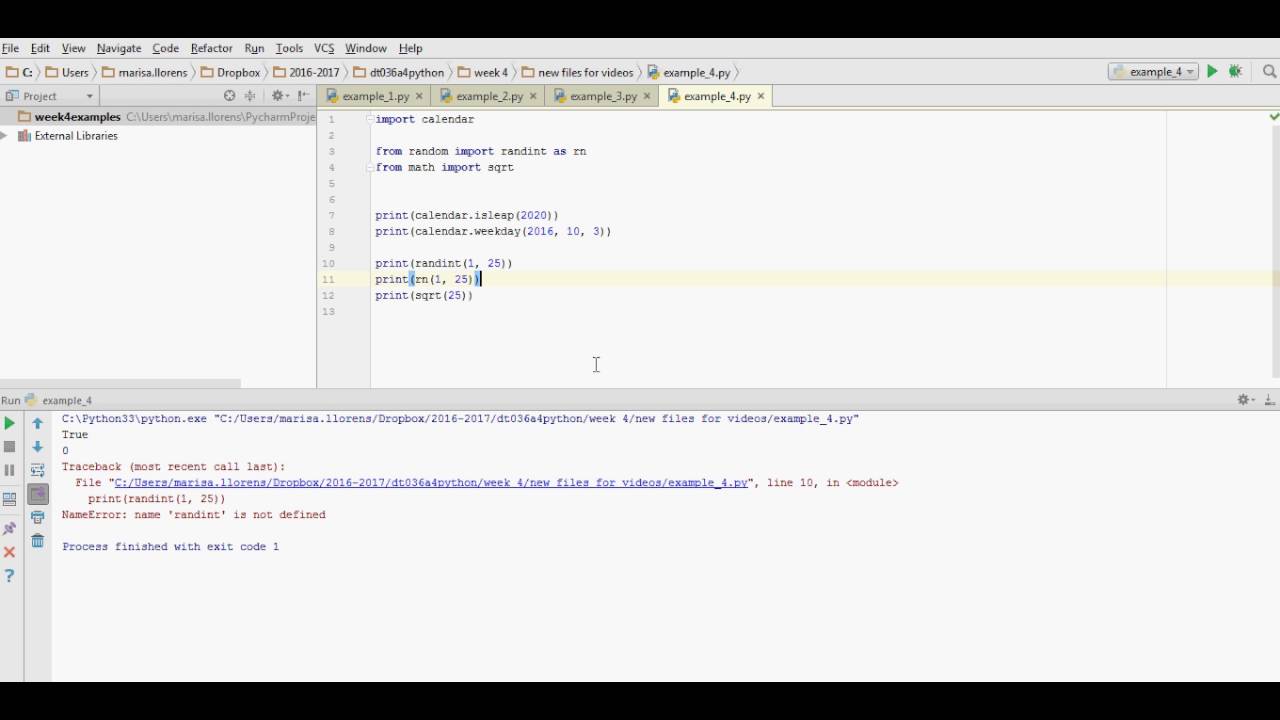Image resolution: width=1280 pixels, height=720 pixels.
Task: Click scroll from source icon in Project panel
Action: (230, 96)
